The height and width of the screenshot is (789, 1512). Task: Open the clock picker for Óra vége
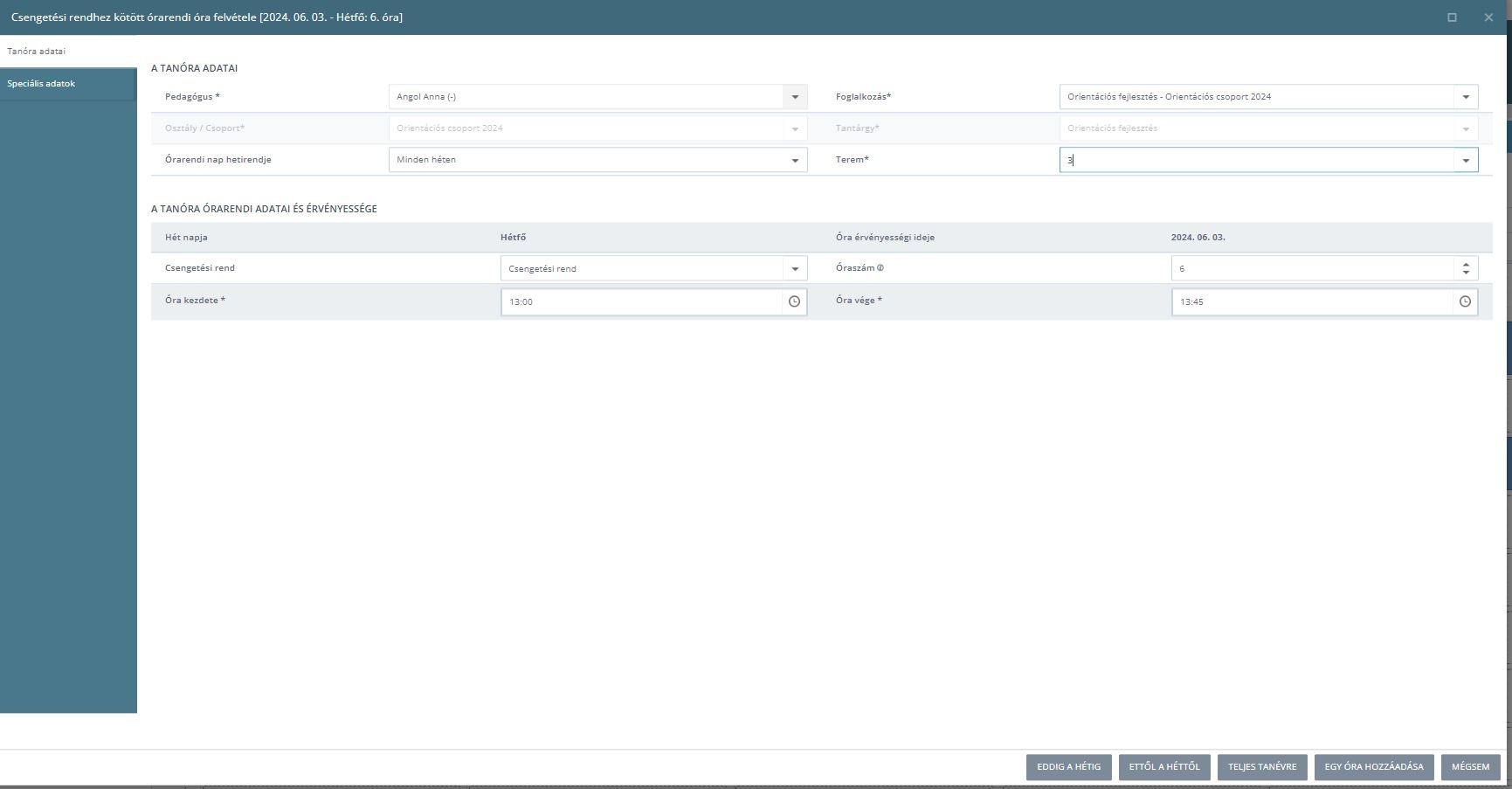(1465, 301)
